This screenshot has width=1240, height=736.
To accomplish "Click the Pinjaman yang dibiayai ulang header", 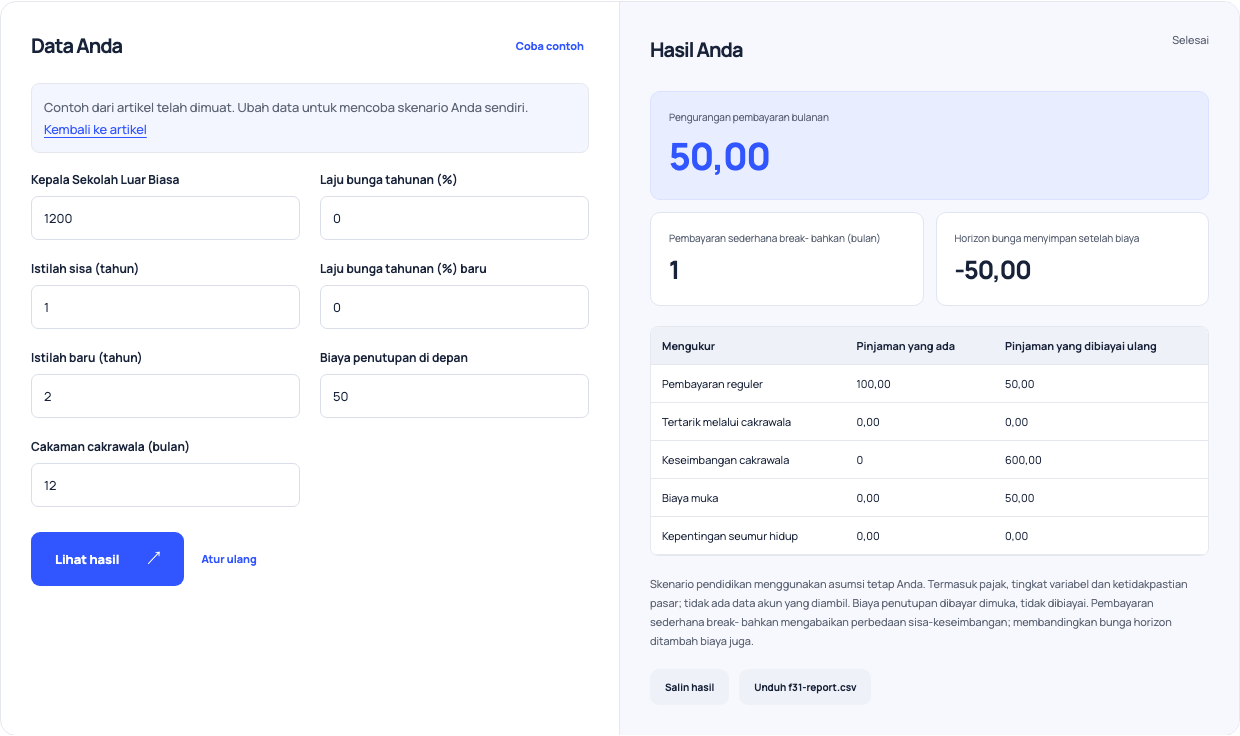I will pos(1081,346).
